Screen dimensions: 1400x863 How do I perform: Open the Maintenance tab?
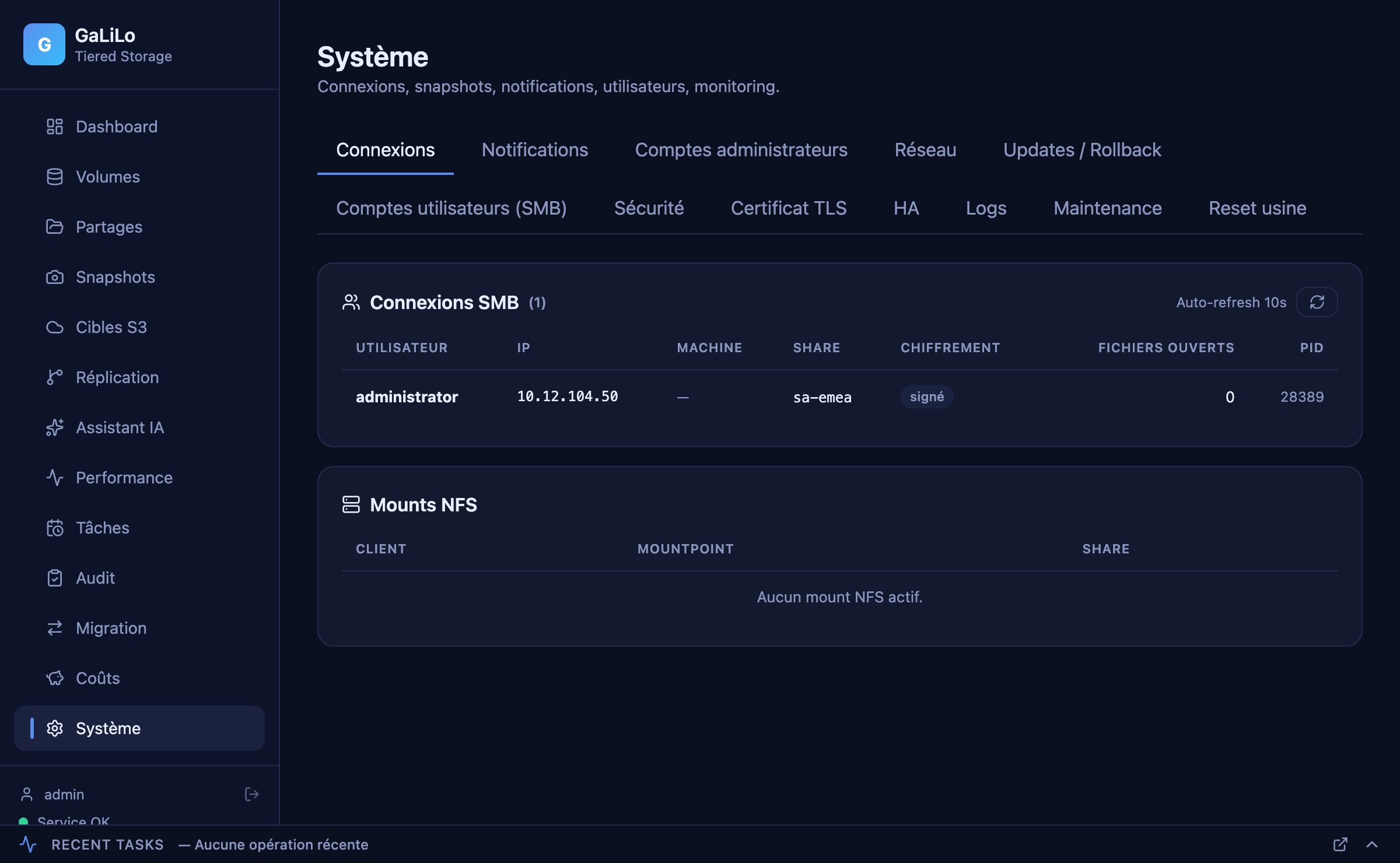1108,208
